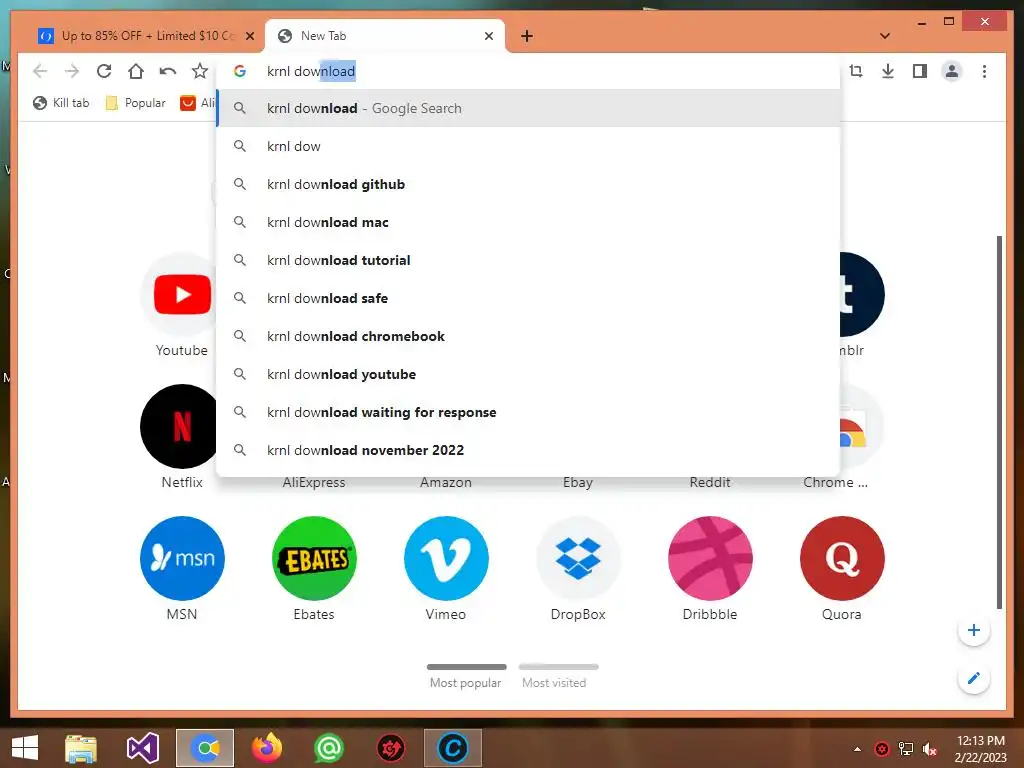Reload the current page
This screenshot has width=1024, height=768.
coord(104,71)
